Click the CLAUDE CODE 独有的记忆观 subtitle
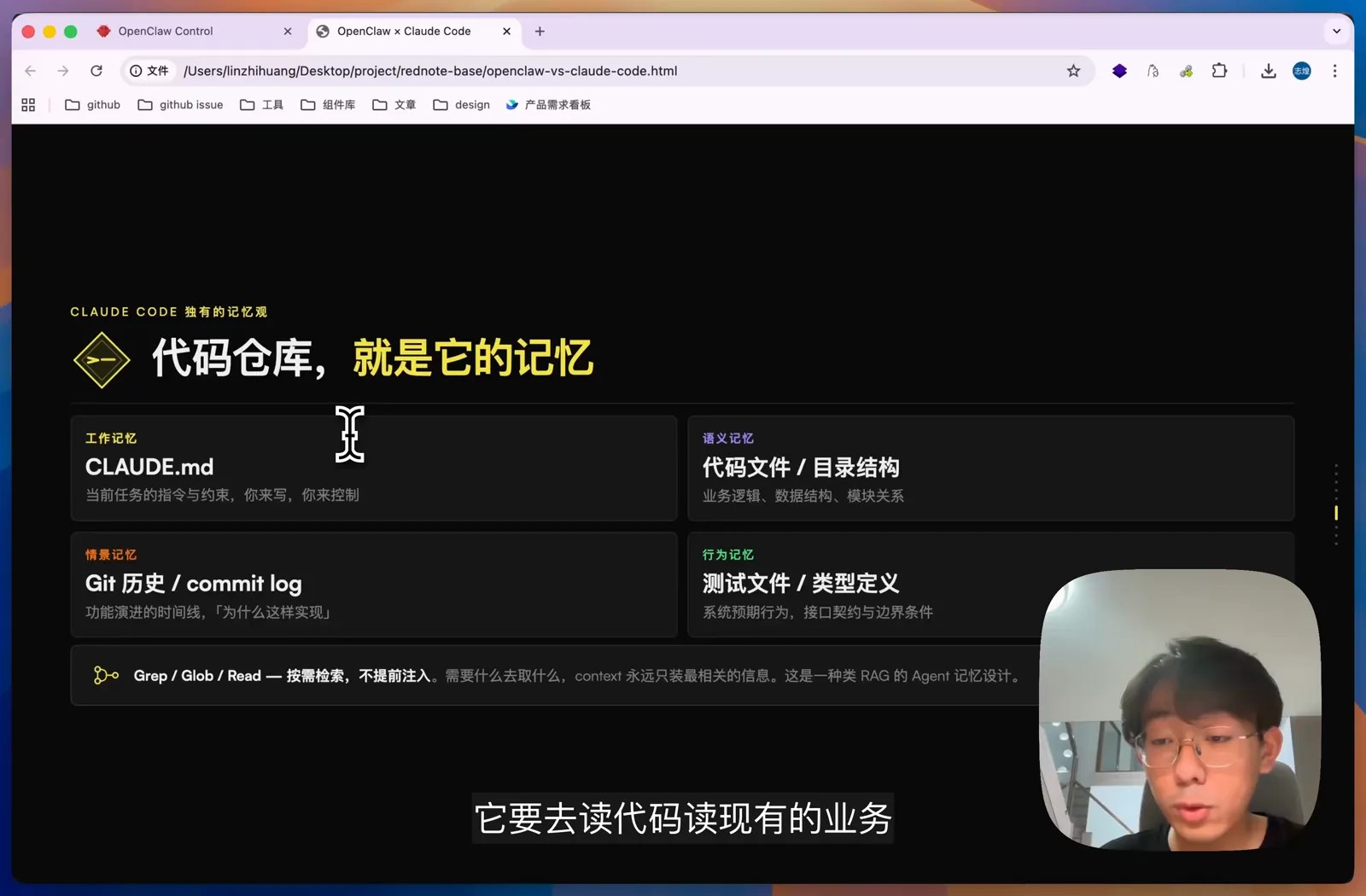The height and width of the screenshot is (896, 1366). 169,312
